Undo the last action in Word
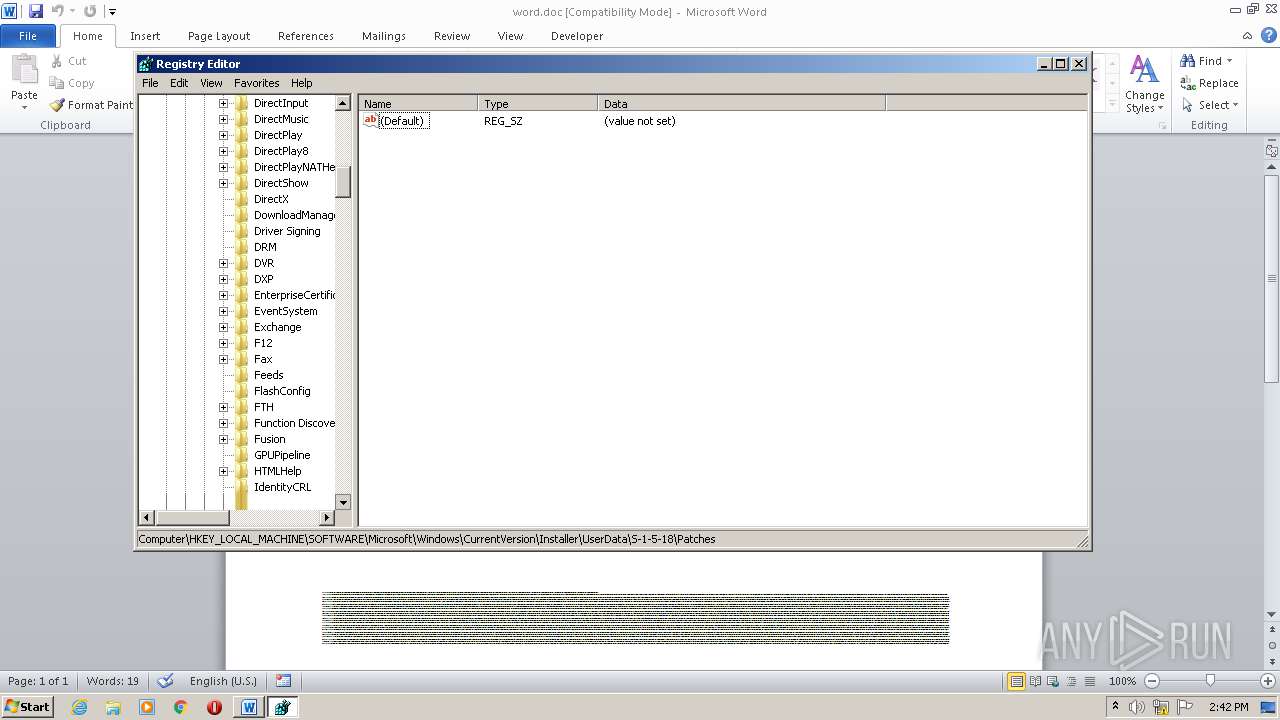The width and height of the screenshot is (1280, 720). 58,11
